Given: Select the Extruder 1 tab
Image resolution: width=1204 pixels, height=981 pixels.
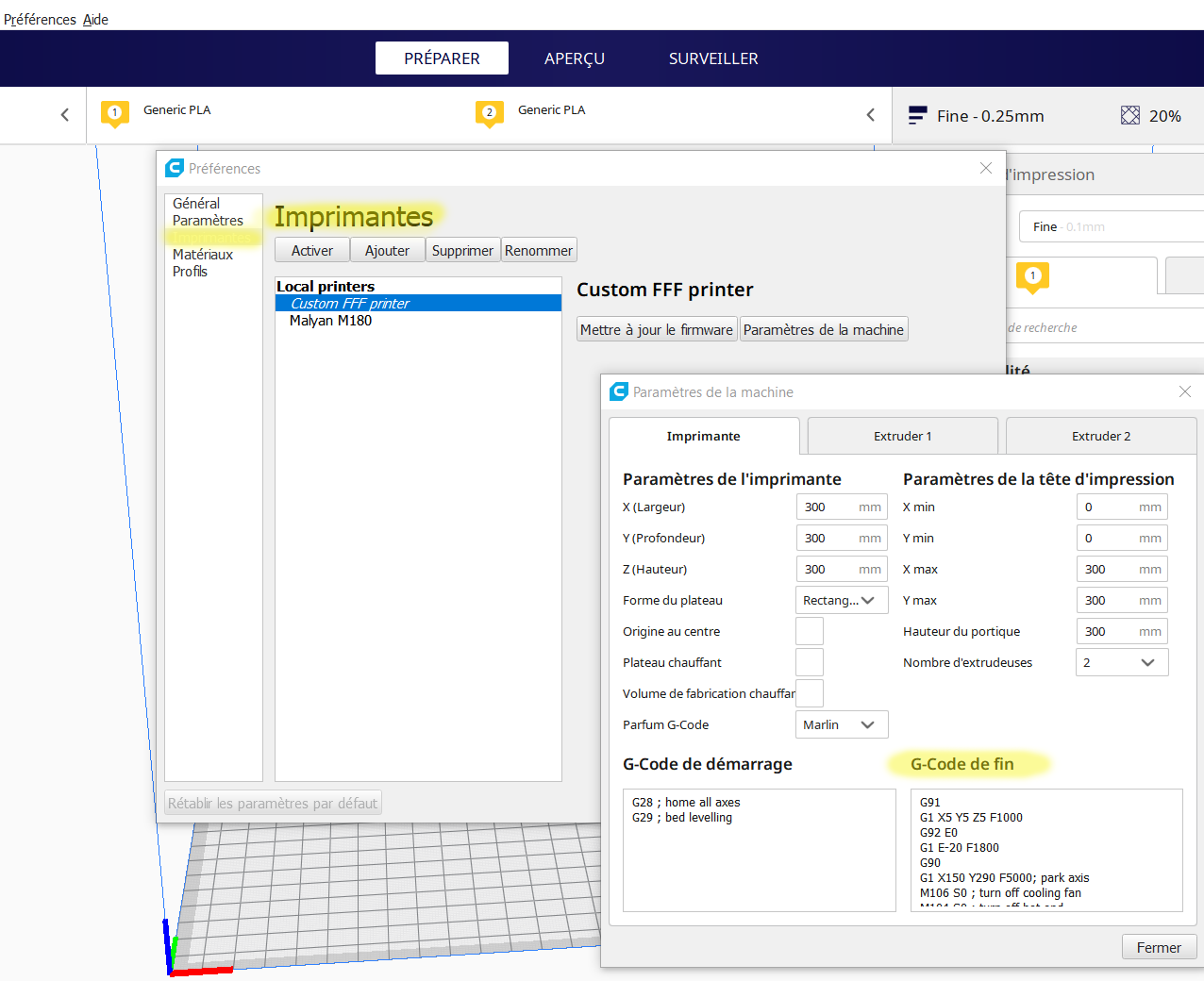Looking at the screenshot, I should point(903,436).
